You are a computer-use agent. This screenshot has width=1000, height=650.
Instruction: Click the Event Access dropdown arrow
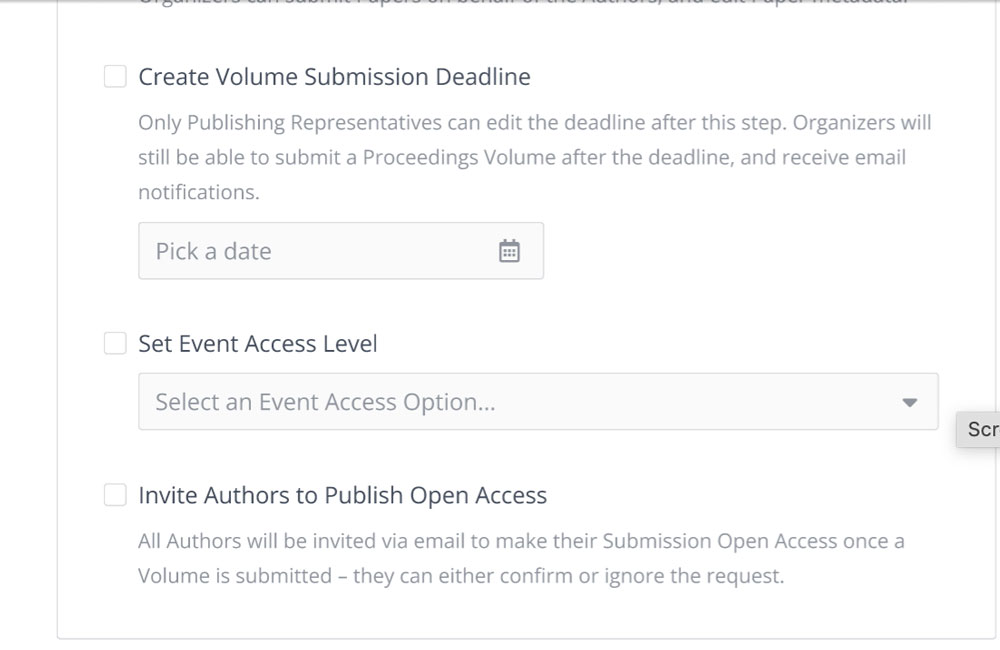(909, 403)
